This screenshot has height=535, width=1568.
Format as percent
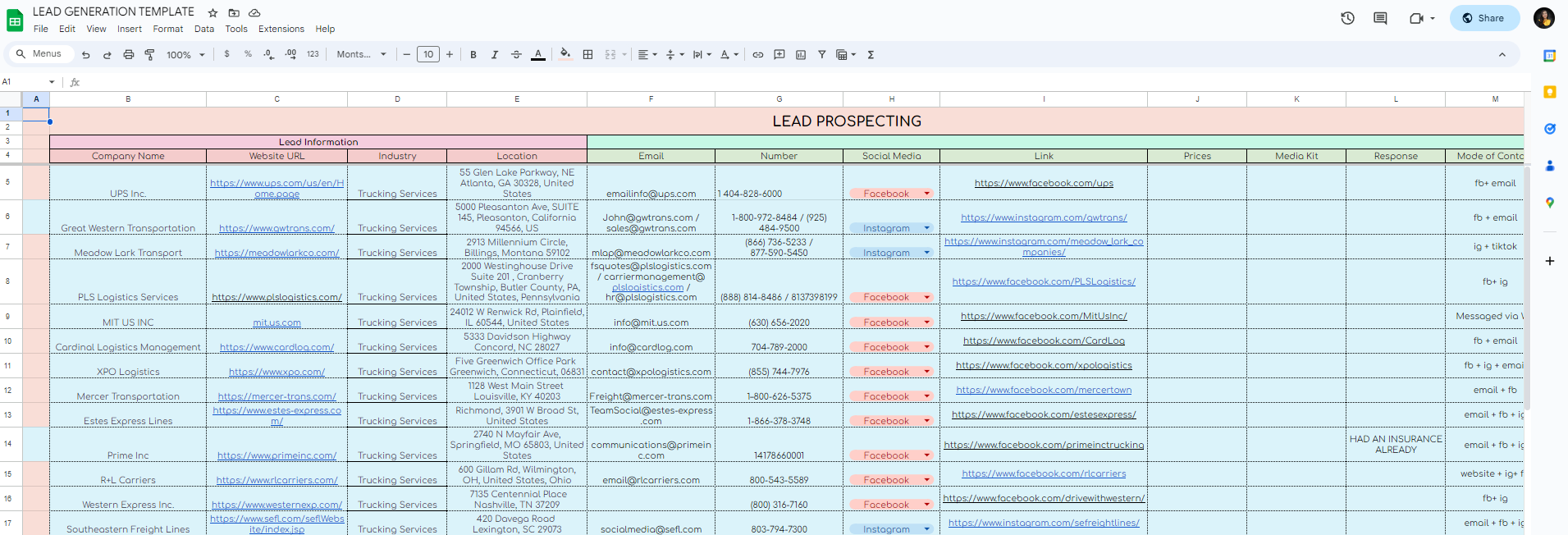pos(248,54)
